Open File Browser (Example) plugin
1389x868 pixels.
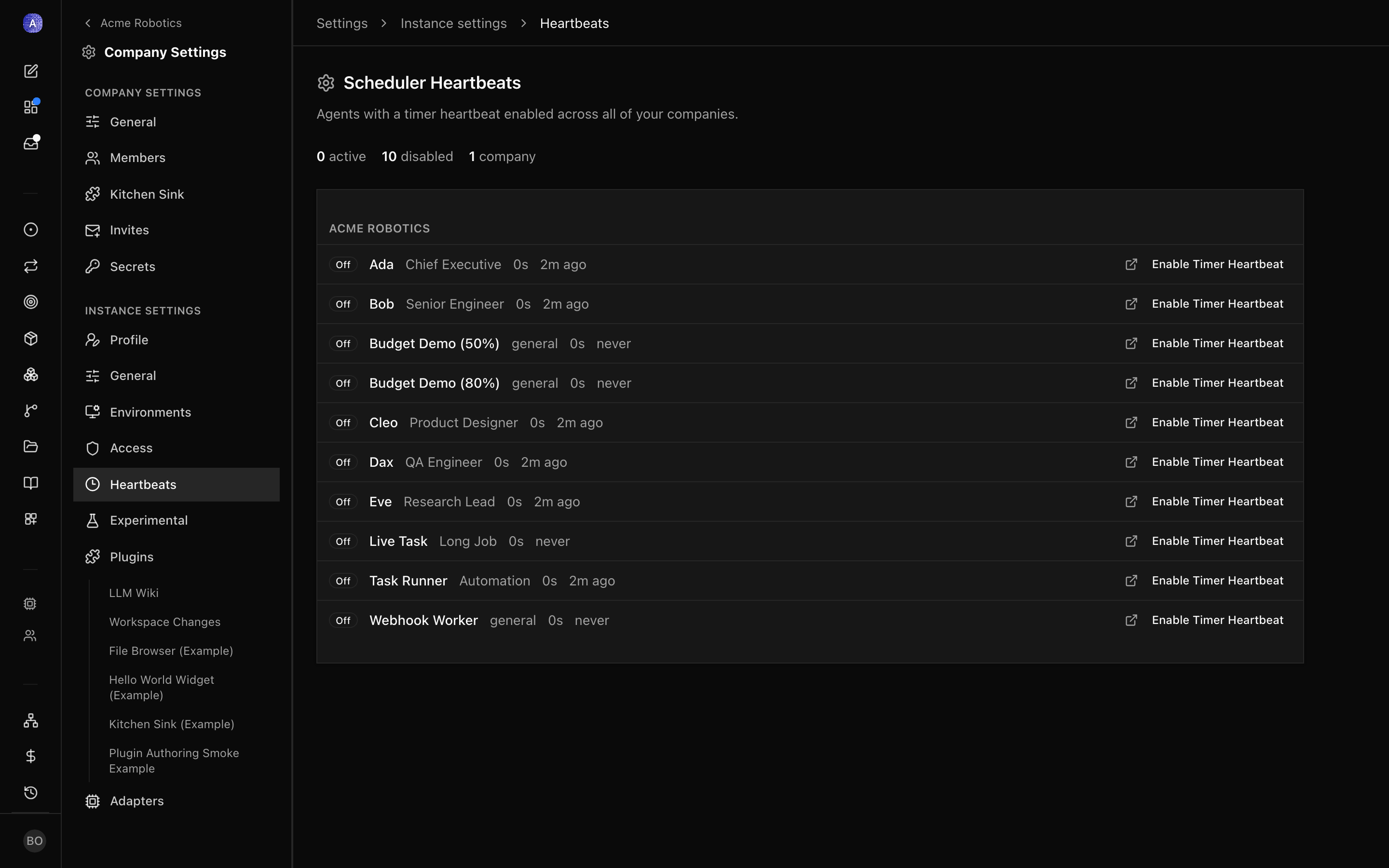(x=171, y=651)
